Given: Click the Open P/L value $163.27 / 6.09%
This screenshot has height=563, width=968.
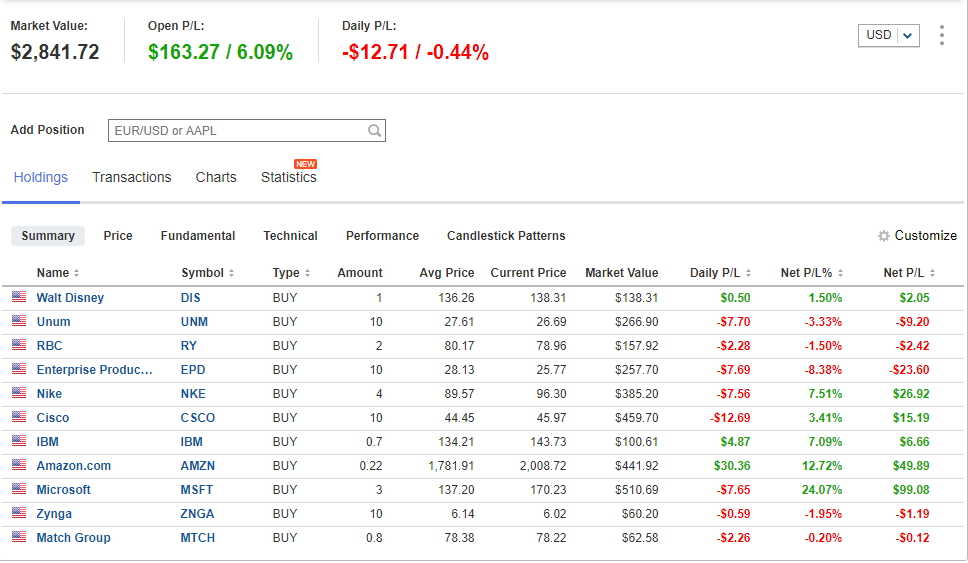Looking at the screenshot, I should pyautogui.click(x=220, y=52).
